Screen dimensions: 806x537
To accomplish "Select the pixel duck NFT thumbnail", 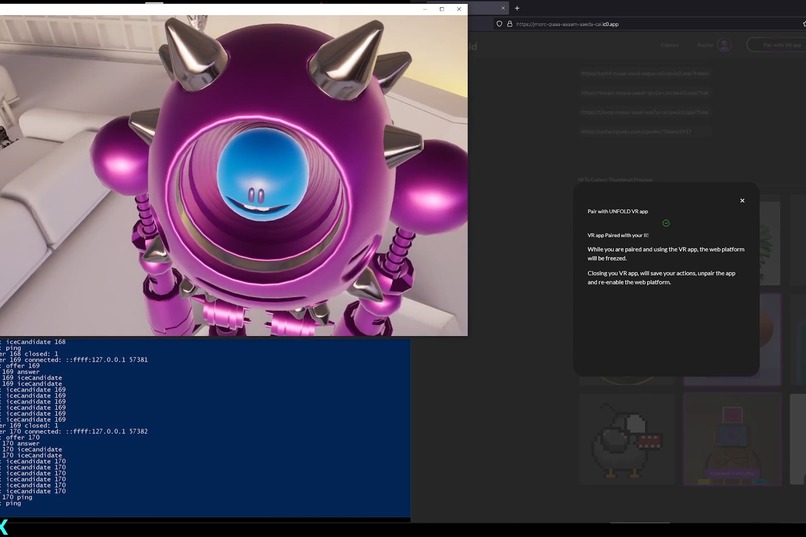I will coord(627,439).
